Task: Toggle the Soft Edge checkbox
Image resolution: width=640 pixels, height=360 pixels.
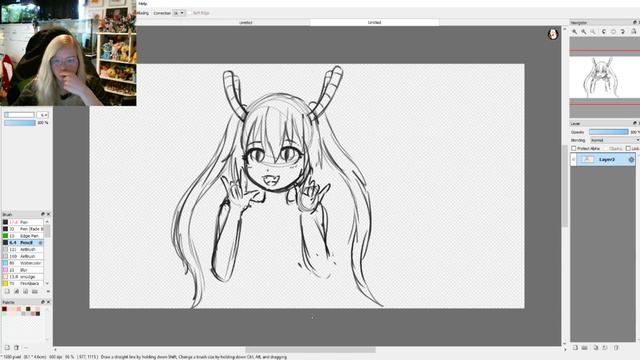Action: (x=190, y=13)
